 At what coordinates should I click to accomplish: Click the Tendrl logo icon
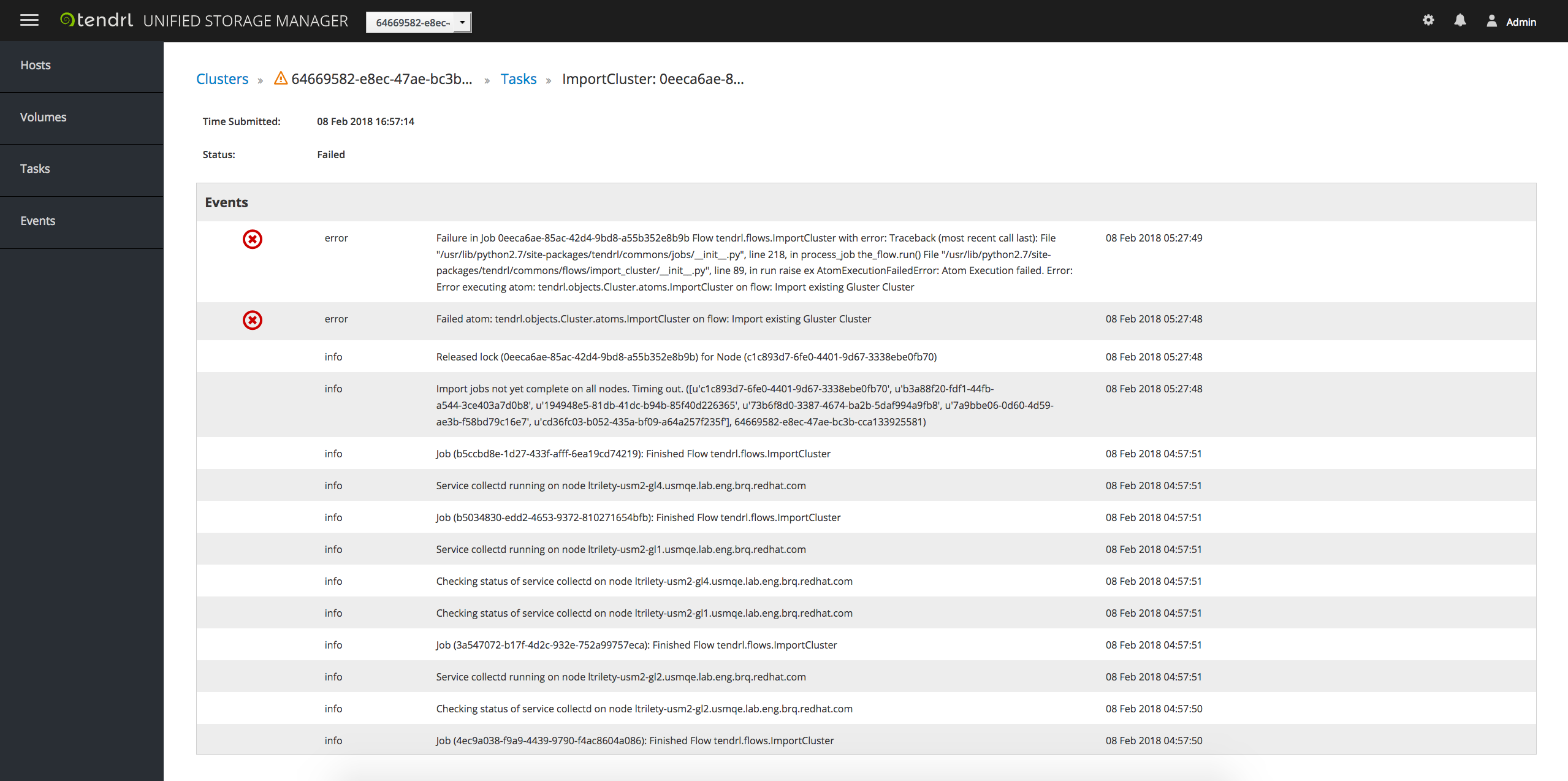(67, 20)
